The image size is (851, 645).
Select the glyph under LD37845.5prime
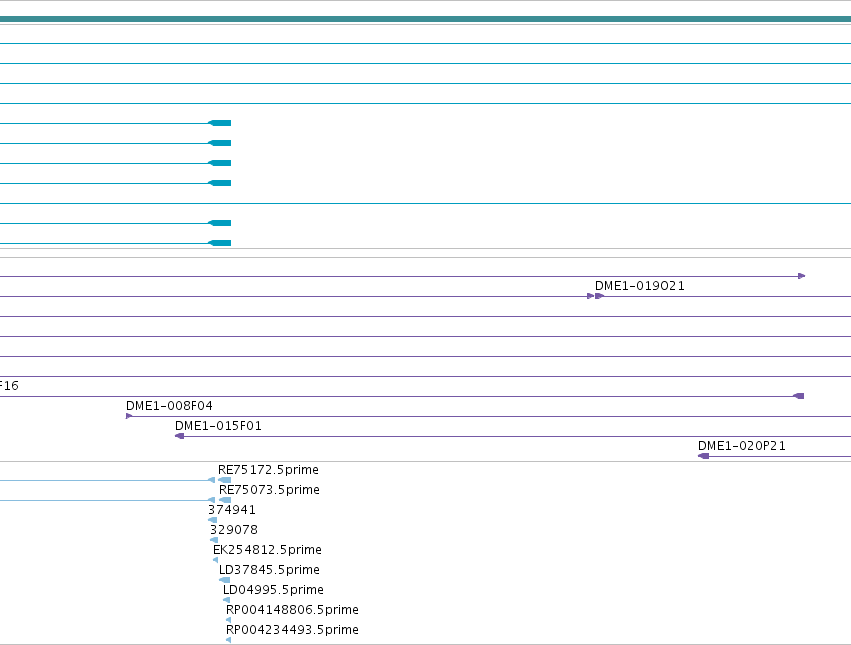[x=224, y=580]
